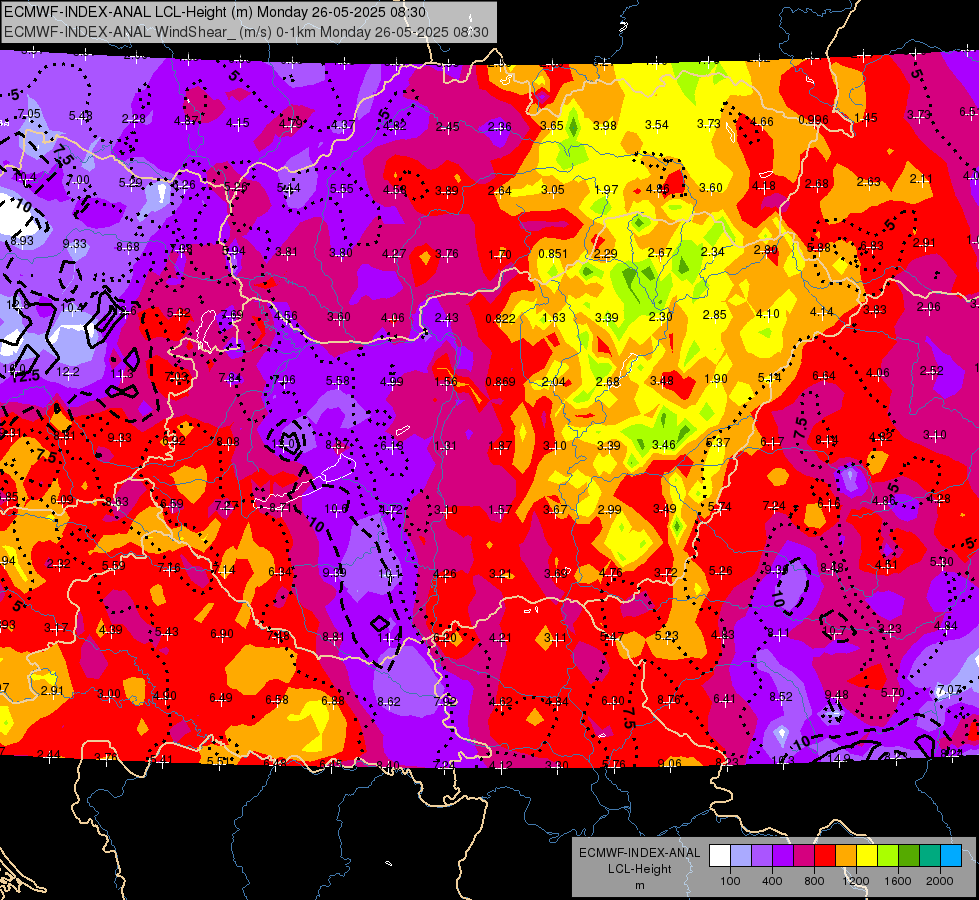Screen dimensions: 979x900
Task: Click the grid value 1.90
Action: tap(716, 378)
